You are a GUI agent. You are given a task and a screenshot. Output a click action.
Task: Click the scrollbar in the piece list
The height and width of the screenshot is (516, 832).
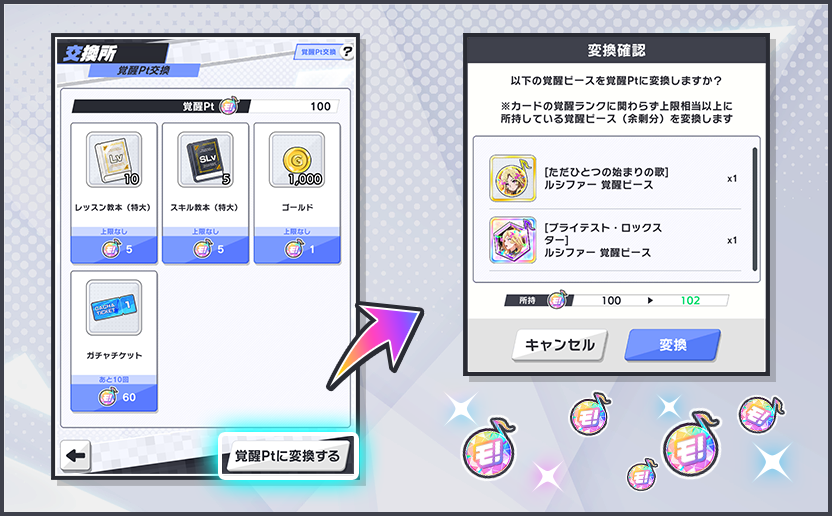pyautogui.click(x=755, y=210)
